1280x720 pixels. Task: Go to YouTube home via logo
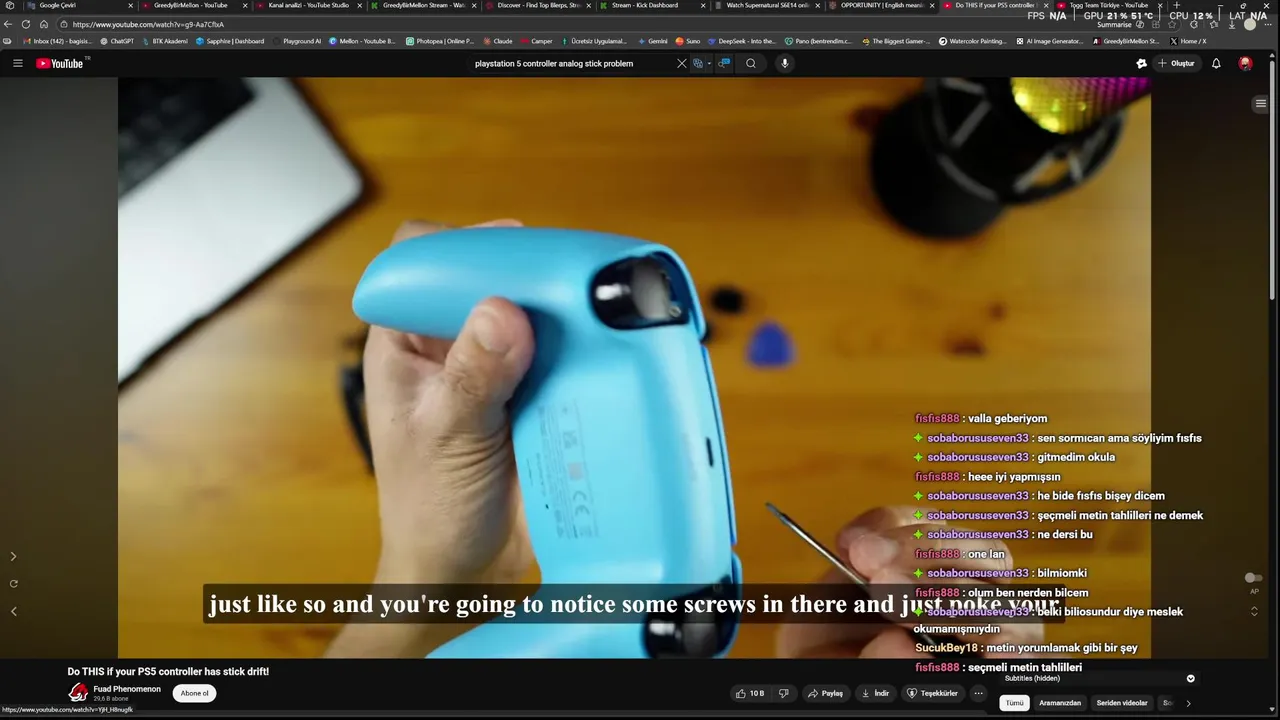[60, 63]
